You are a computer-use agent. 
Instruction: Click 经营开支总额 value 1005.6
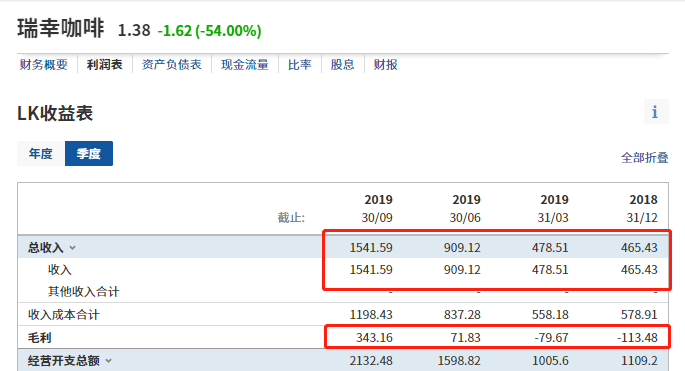pyautogui.click(x=550, y=361)
